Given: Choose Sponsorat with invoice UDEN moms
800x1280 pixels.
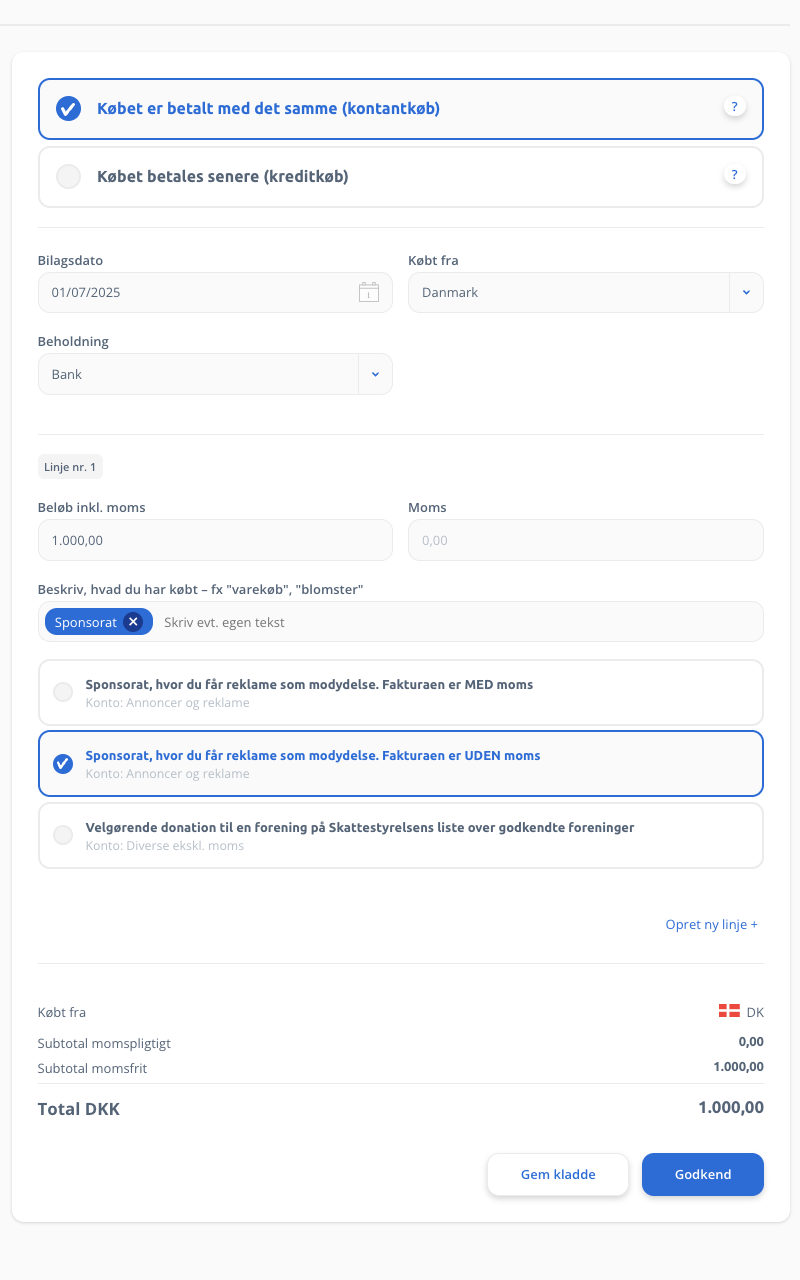Looking at the screenshot, I should pos(401,764).
